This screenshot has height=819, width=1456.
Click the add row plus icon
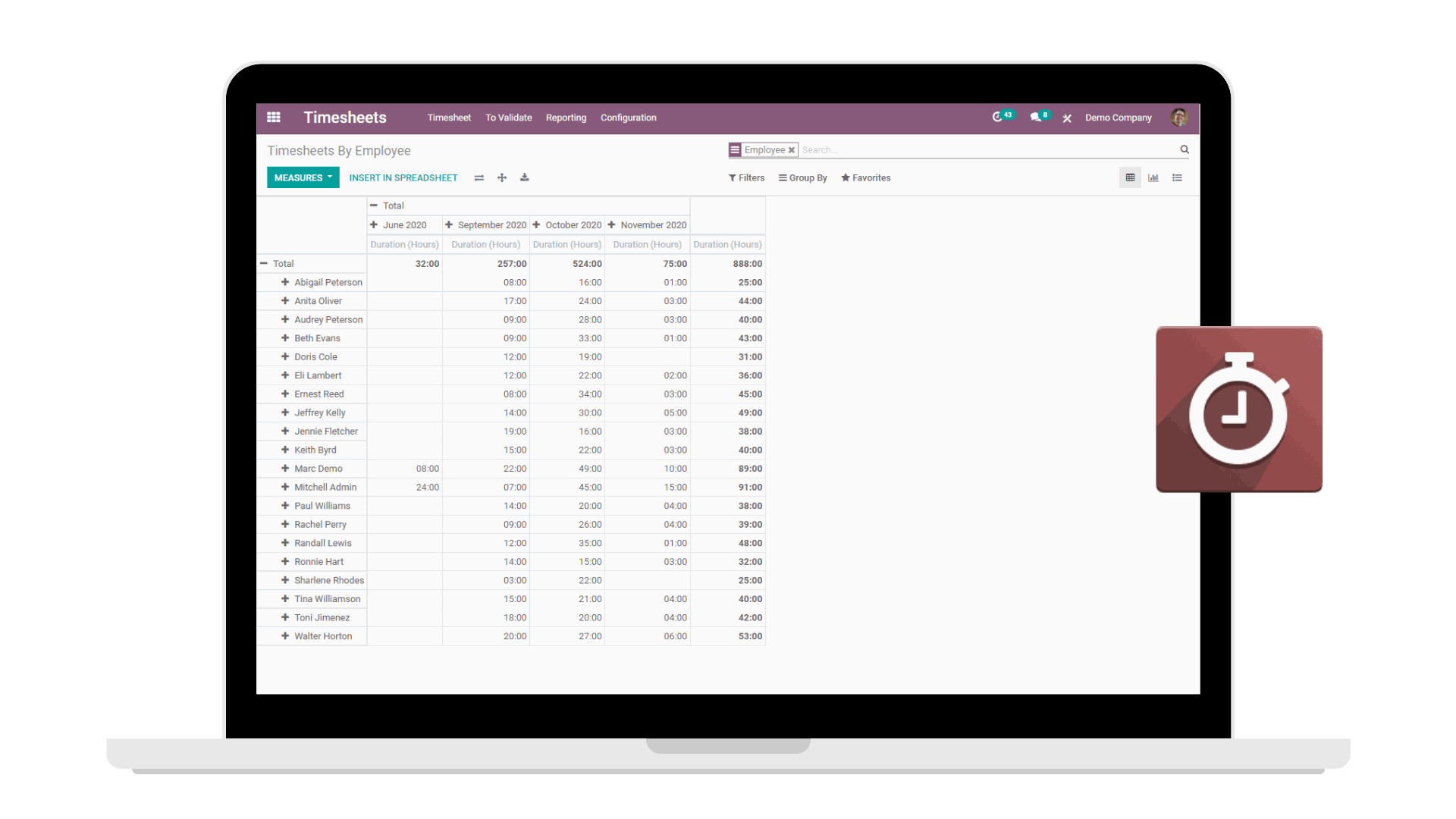point(502,177)
